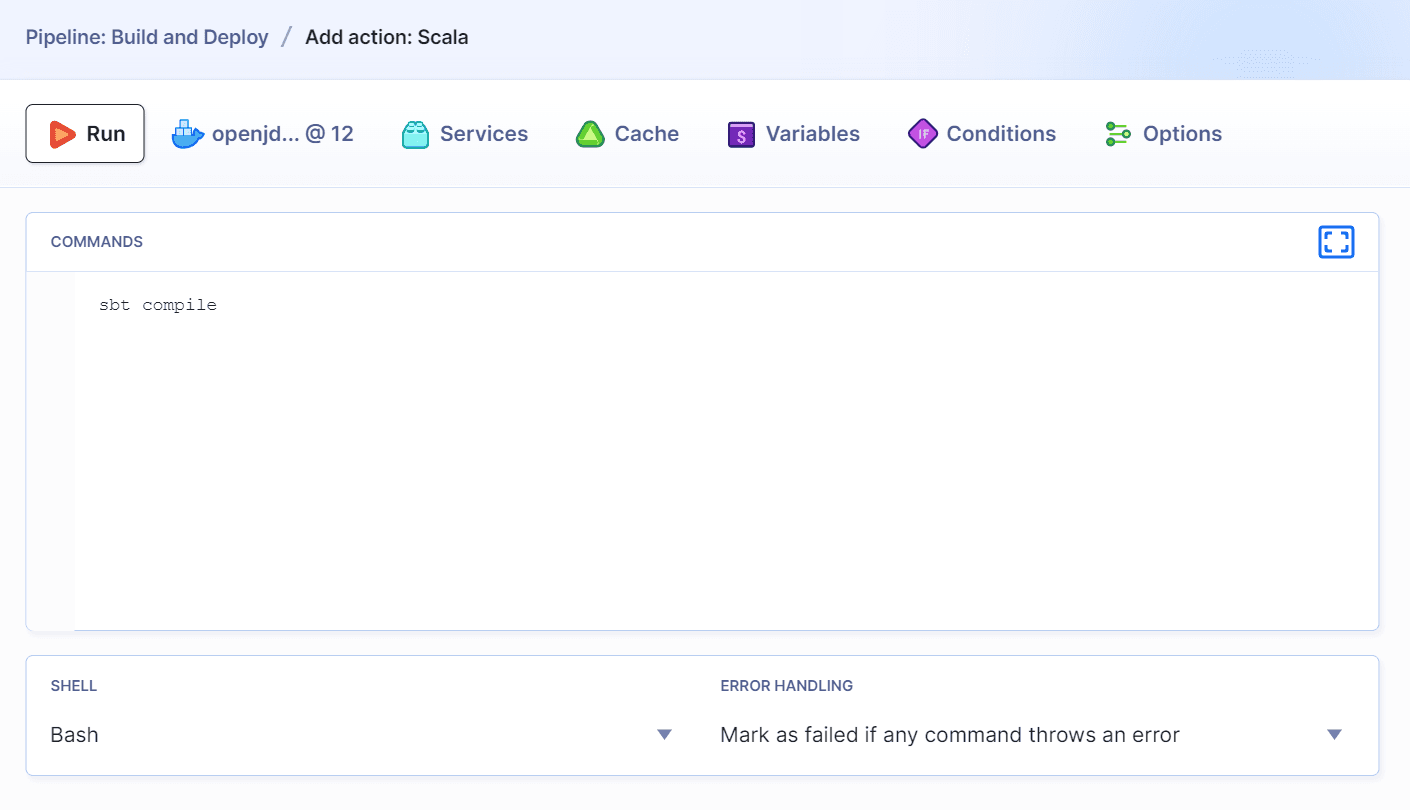Open the Error Handling dropdown

coord(1030,734)
